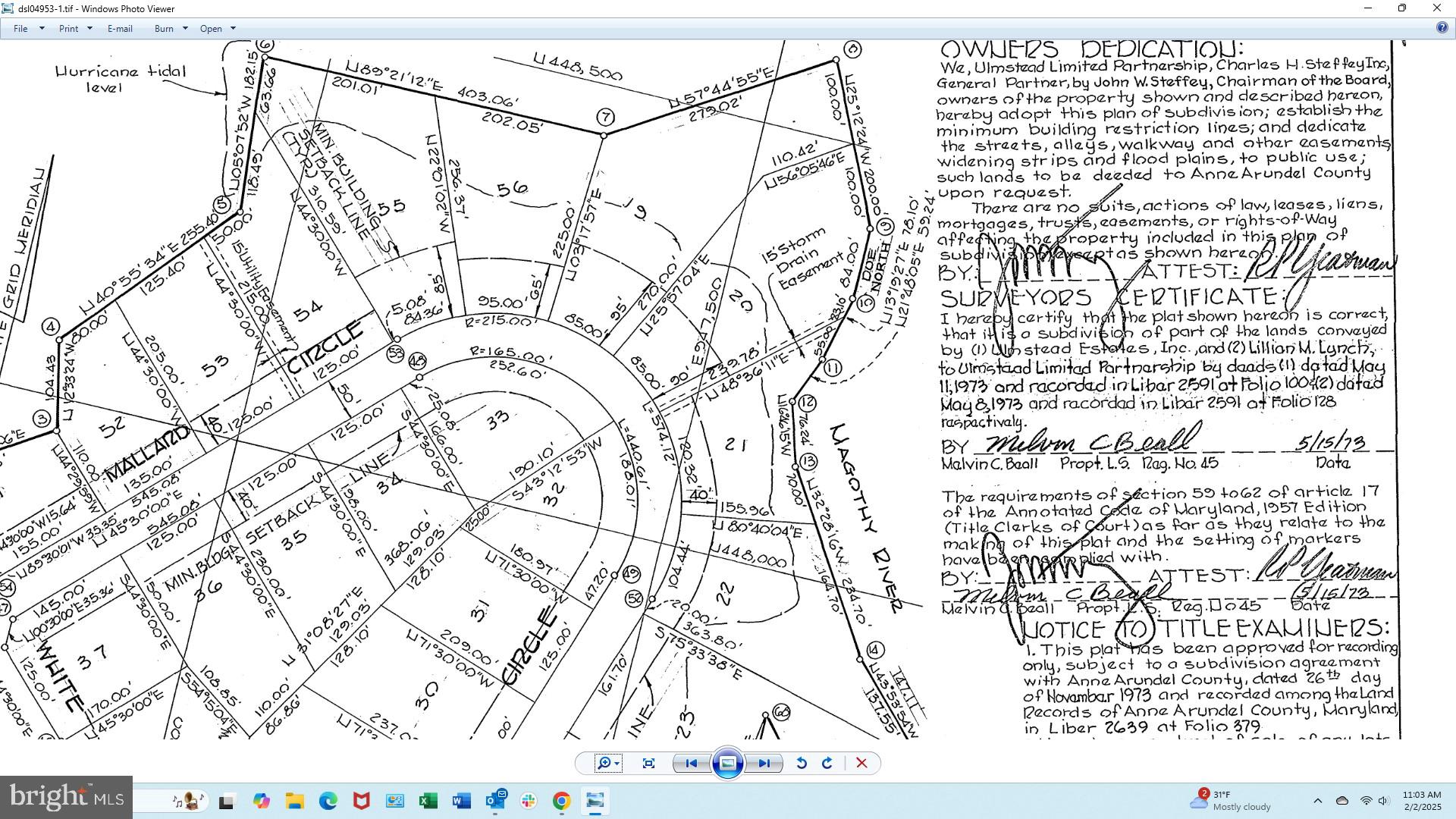Rotate image counterclockwise
The width and height of the screenshot is (1456, 819).
tap(801, 763)
